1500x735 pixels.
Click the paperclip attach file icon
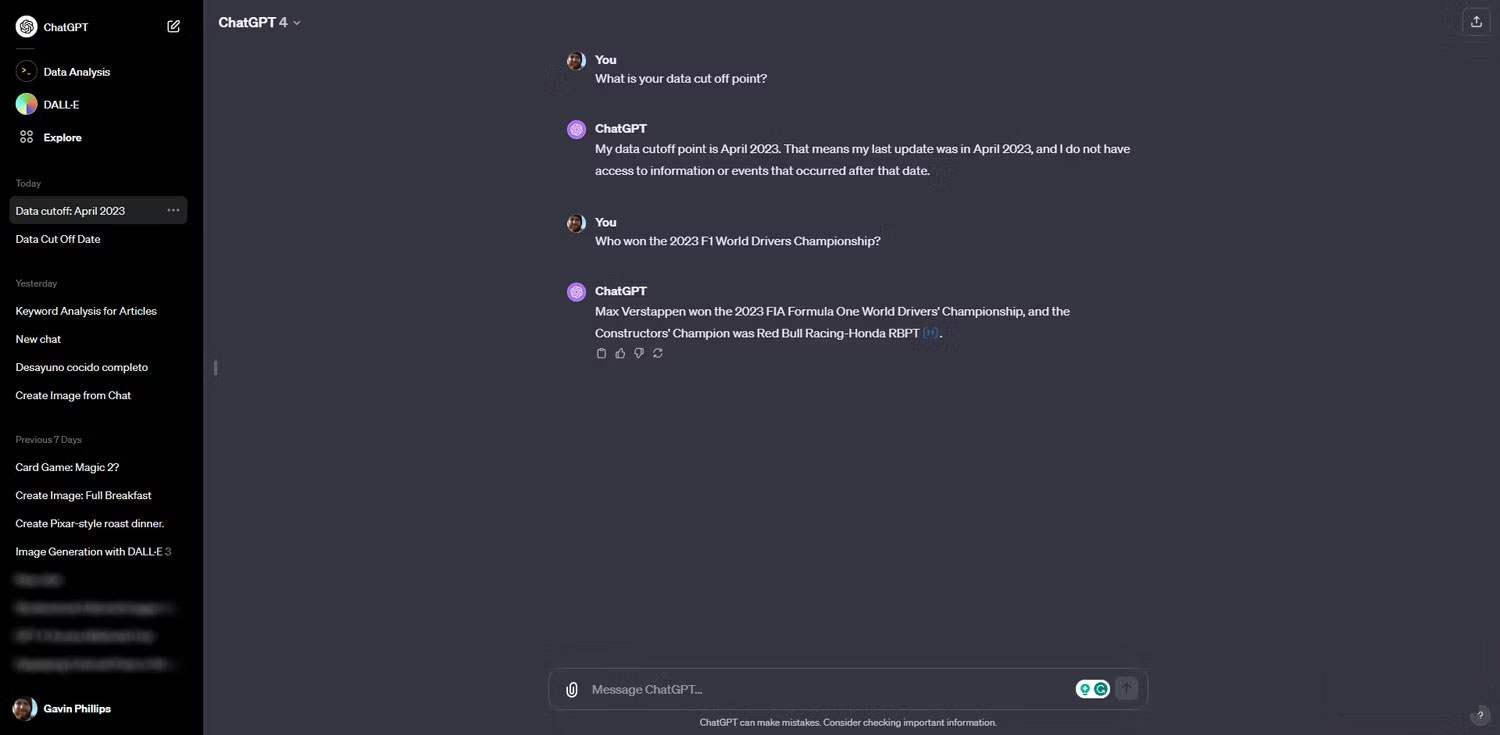point(572,689)
